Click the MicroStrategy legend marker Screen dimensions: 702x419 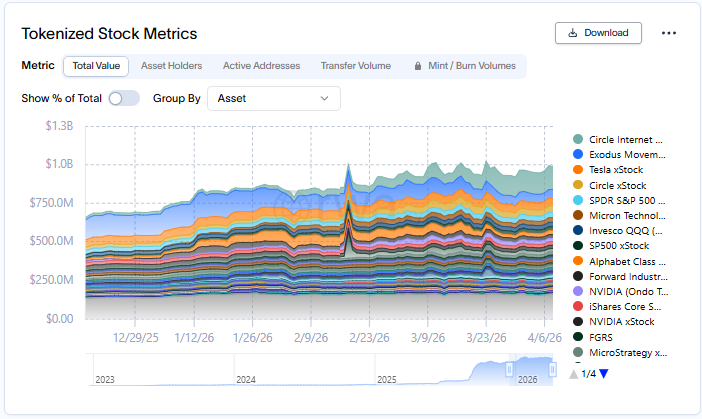tap(578, 352)
